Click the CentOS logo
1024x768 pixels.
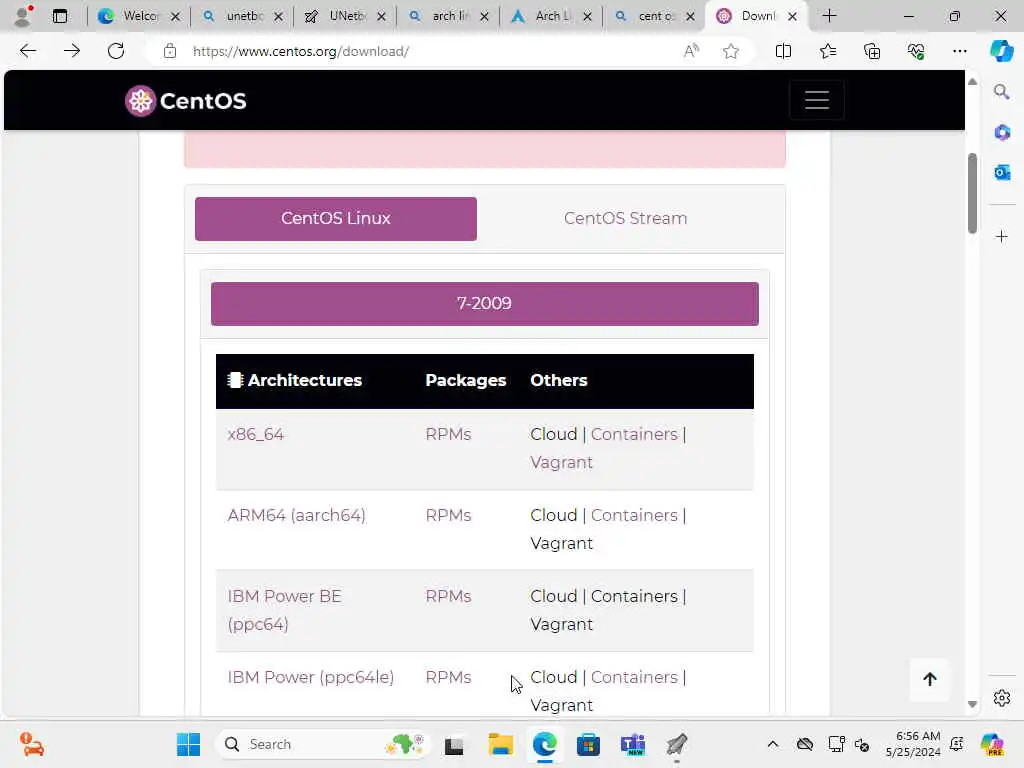click(185, 101)
